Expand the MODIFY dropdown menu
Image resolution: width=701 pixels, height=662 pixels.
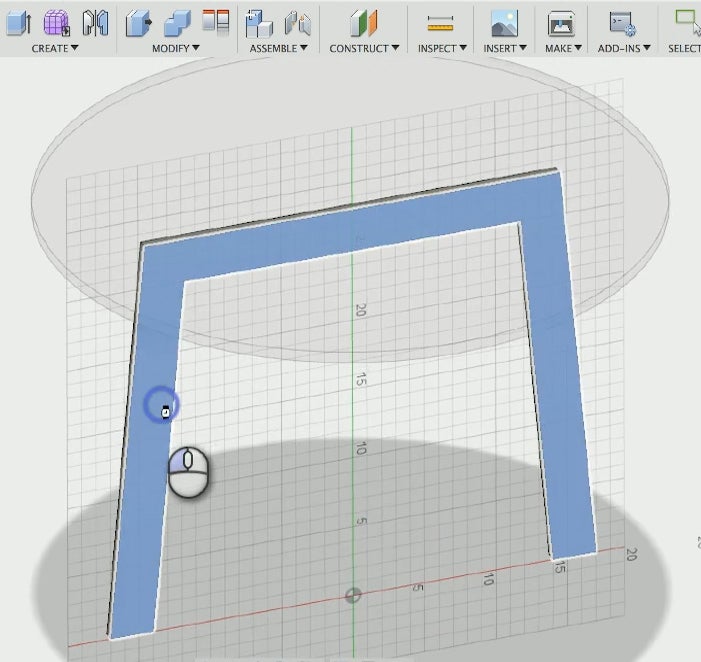point(176,48)
